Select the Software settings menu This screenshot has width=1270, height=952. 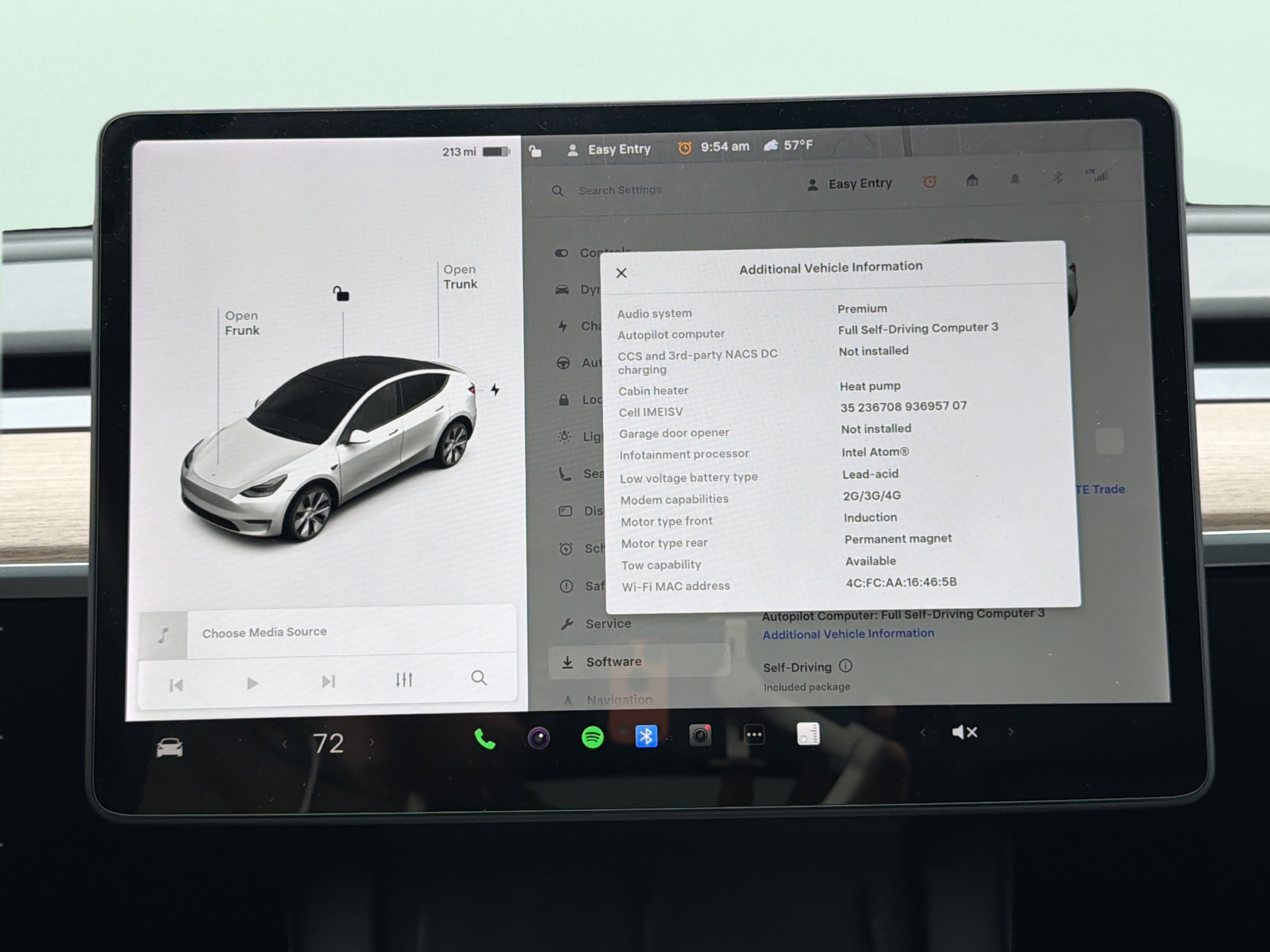[x=640, y=662]
